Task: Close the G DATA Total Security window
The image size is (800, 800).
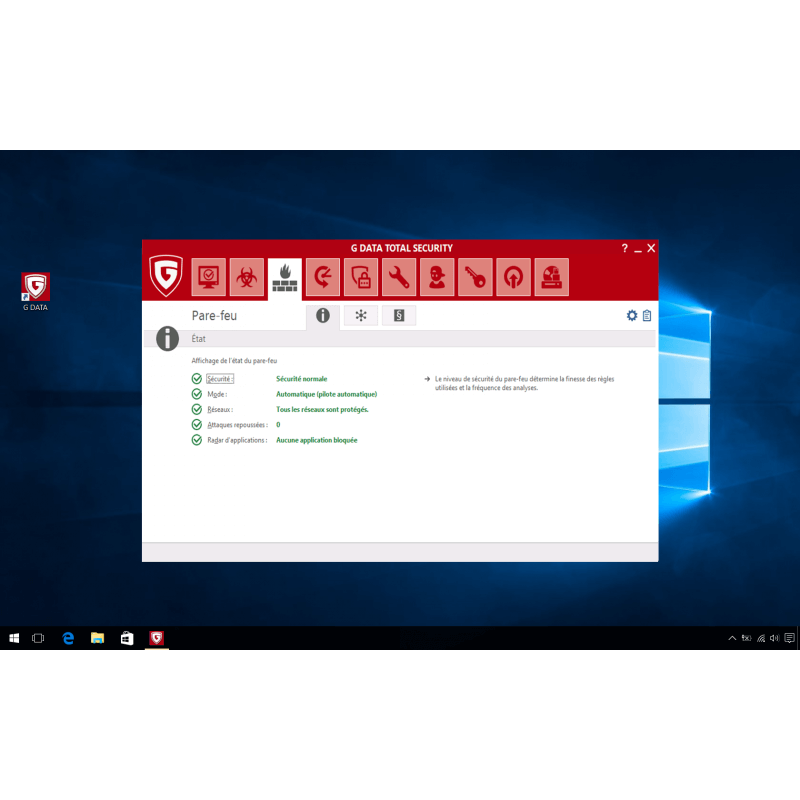Action: click(x=651, y=248)
